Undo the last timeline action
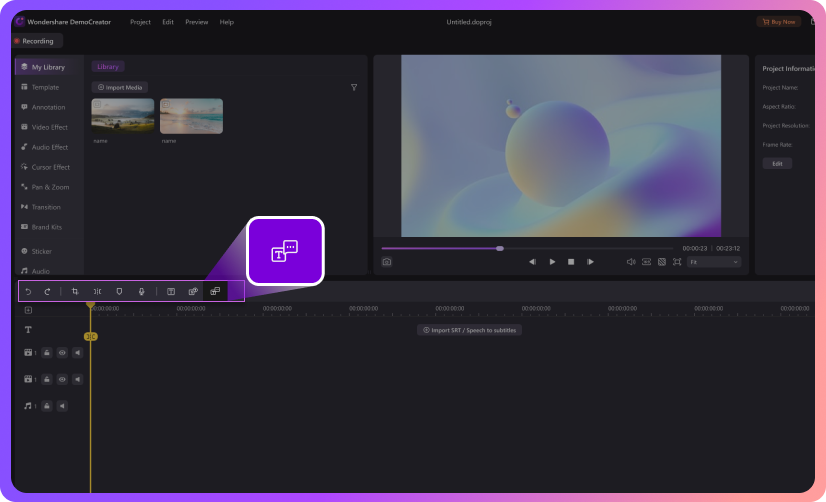Image resolution: width=826 pixels, height=502 pixels. [x=28, y=291]
